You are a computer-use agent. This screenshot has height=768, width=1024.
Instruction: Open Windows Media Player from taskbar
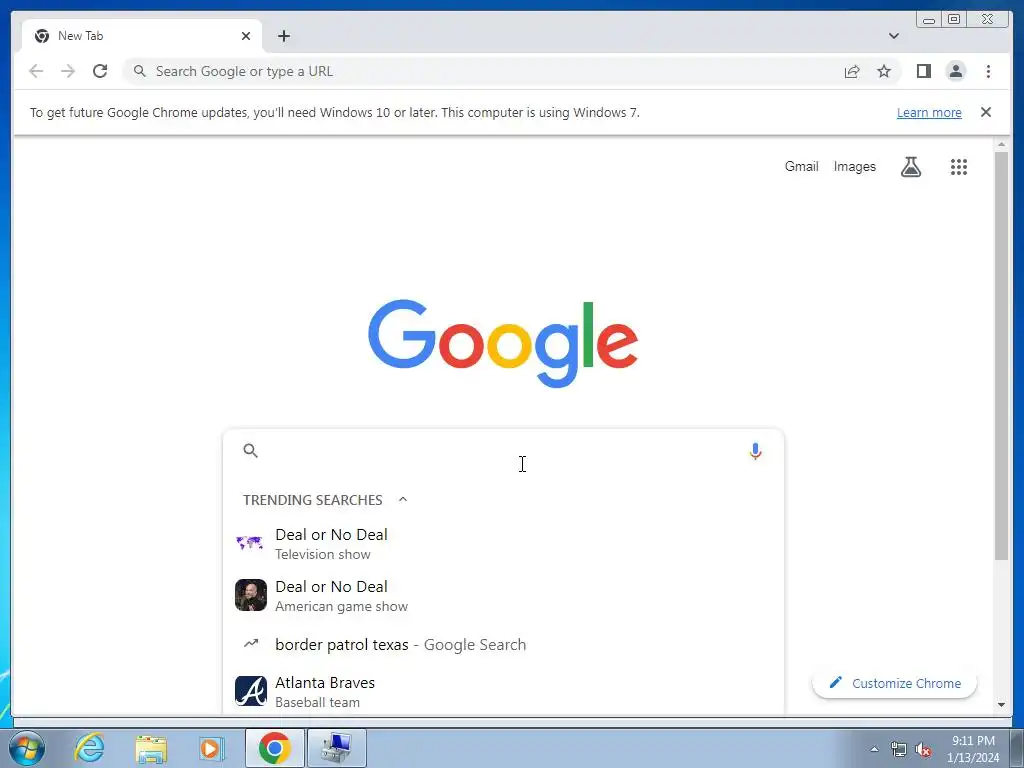211,749
